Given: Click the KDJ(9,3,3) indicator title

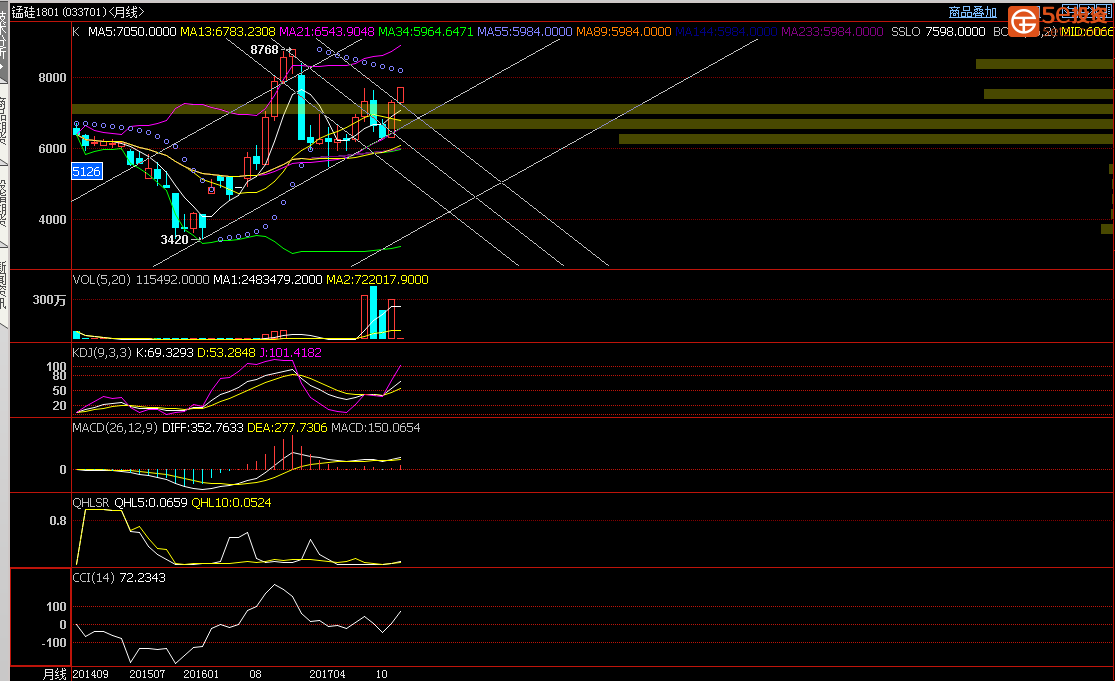Looking at the screenshot, I should coord(102,353).
